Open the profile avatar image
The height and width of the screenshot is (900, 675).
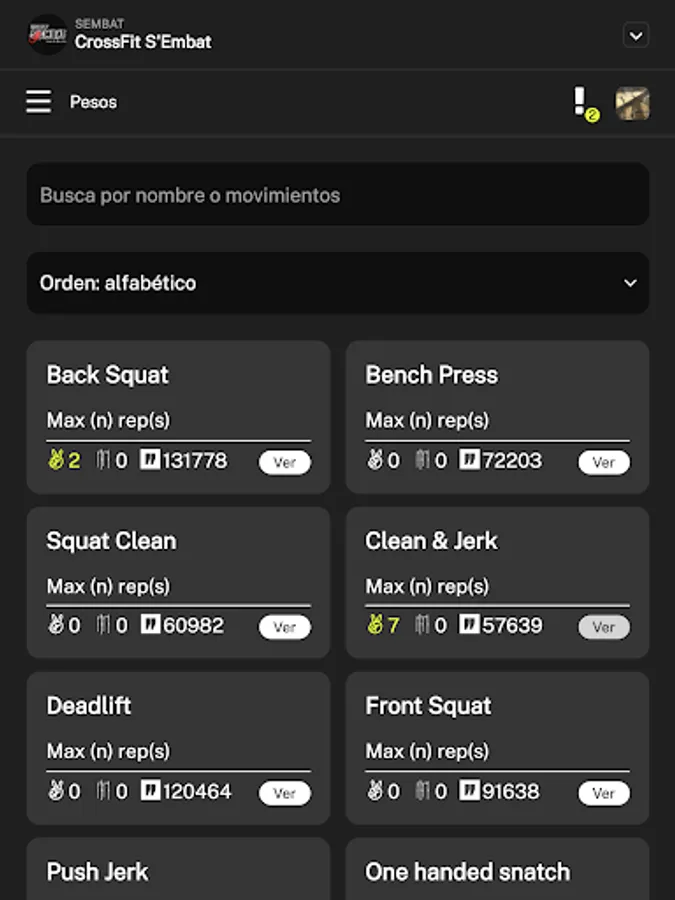point(631,102)
